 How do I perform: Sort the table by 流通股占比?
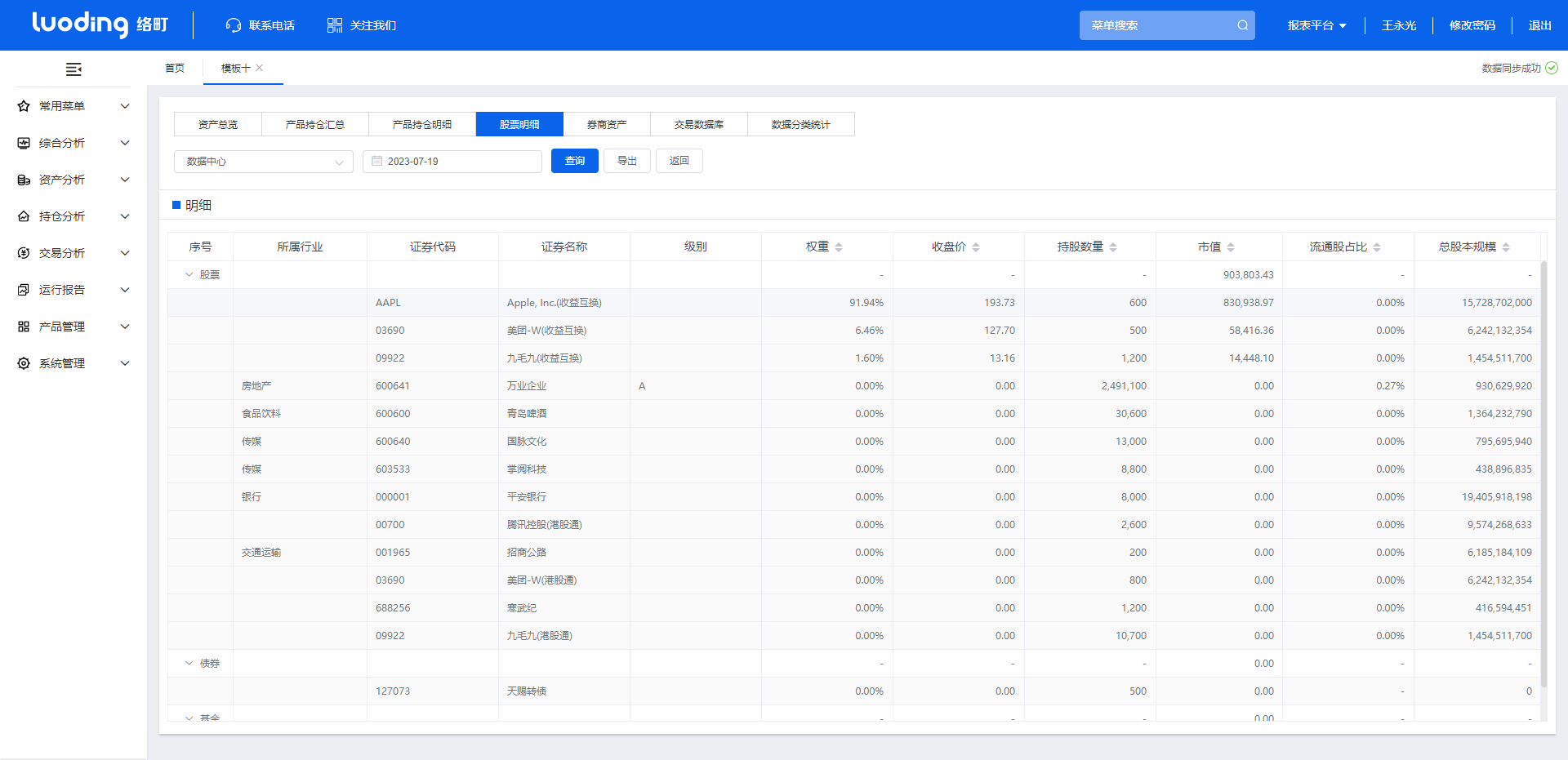(x=1377, y=247)
